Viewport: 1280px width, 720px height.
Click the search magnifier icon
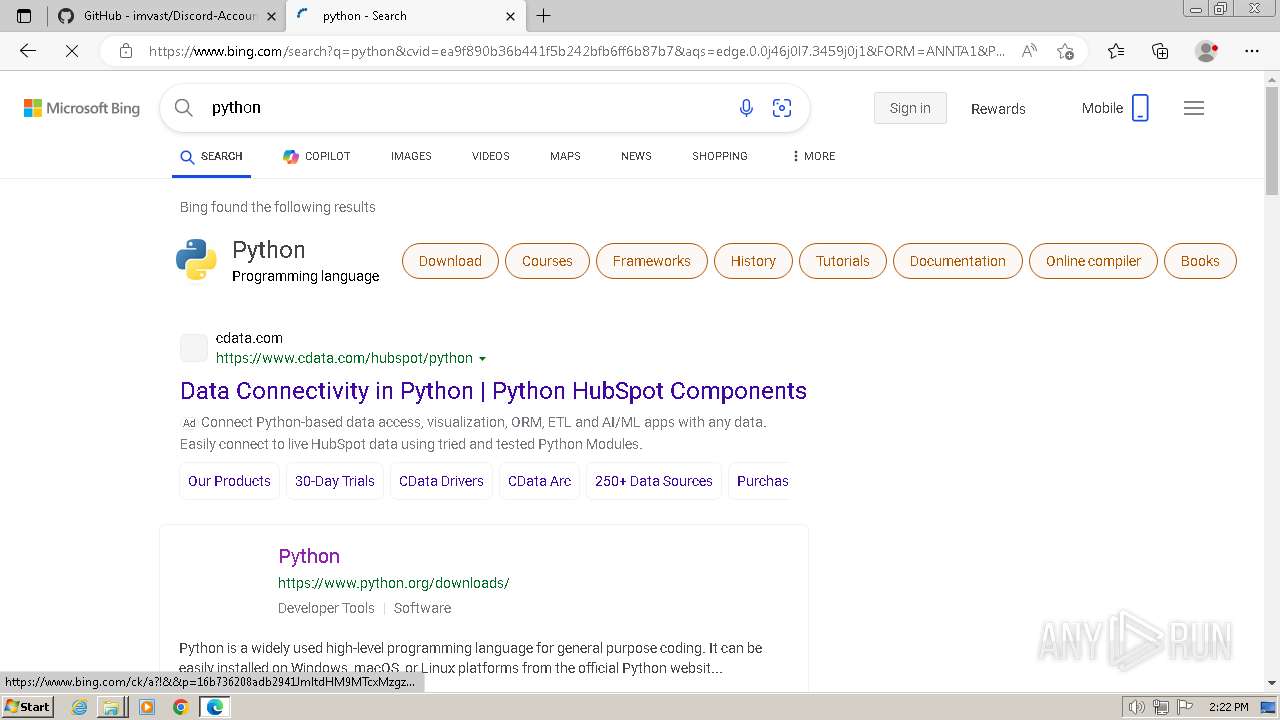[183, 108]
